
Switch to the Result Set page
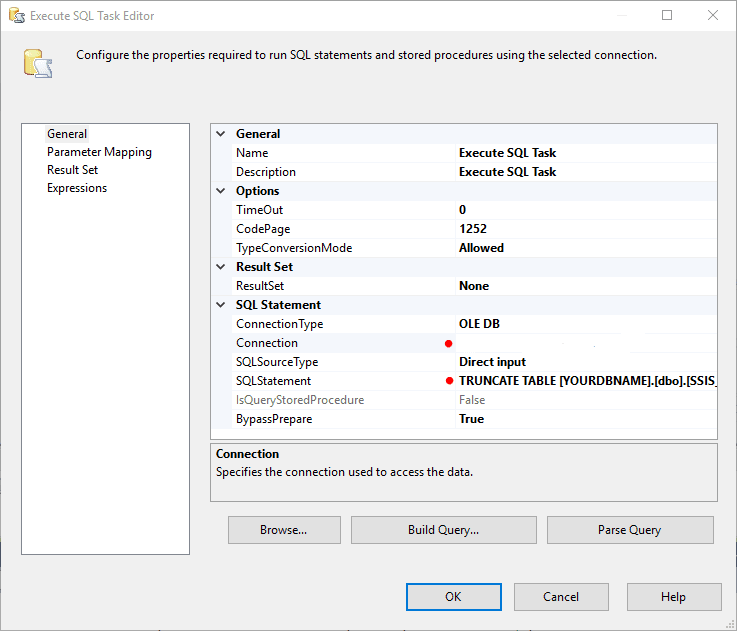[x=72, y=170]
